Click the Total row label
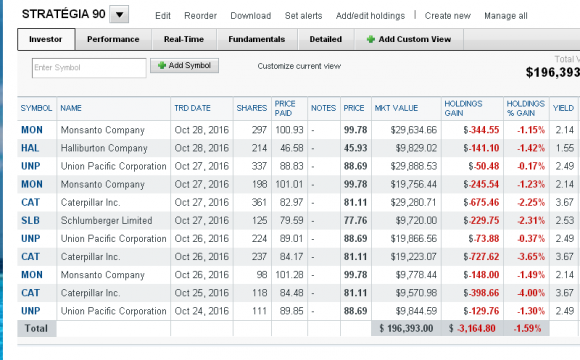The width and height of the screenshot is (580, 360). click(x=36, y=329)
